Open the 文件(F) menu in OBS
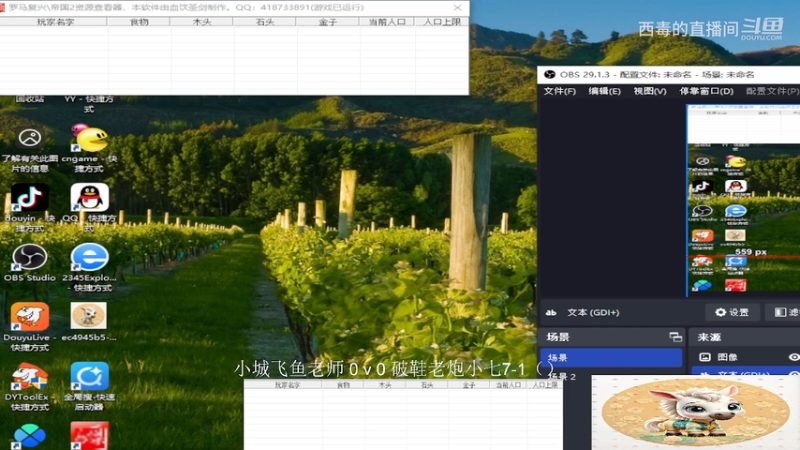The height and width of the screenshot is (450, 800). tap(560, 91)
